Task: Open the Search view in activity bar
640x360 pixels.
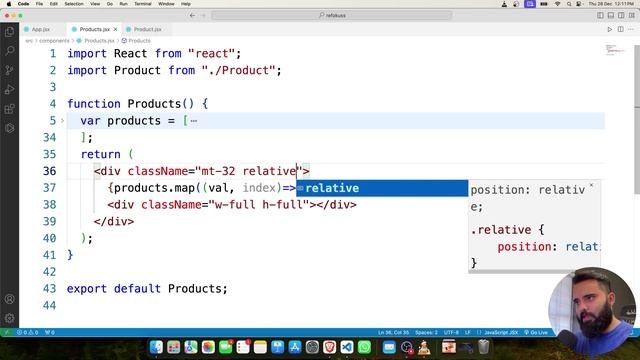Action: pos(9,51)
